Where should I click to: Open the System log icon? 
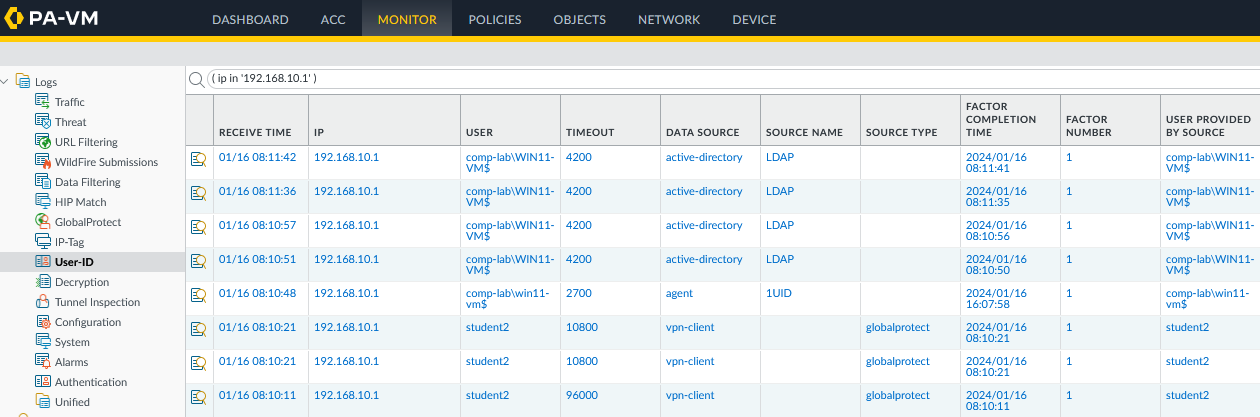point(43,341)
